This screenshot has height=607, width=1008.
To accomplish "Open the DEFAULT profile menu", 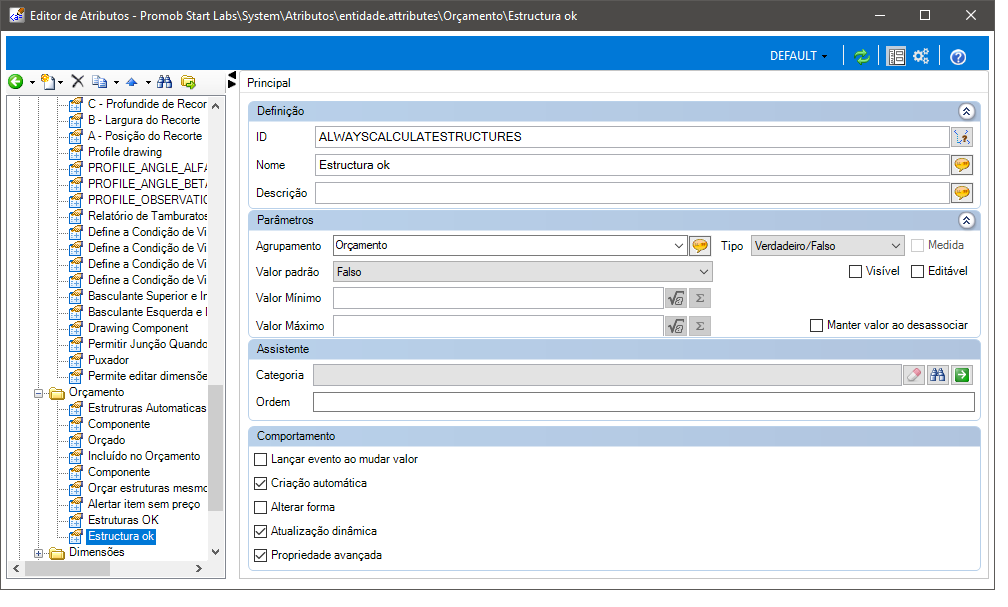I will pyautogui.click(x=798, y=56).
